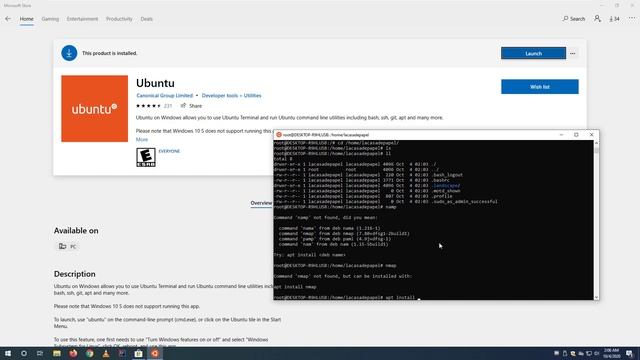640x360 pixels.
Task: Share the Ubuntu app
Action: (x=191, y=106)
